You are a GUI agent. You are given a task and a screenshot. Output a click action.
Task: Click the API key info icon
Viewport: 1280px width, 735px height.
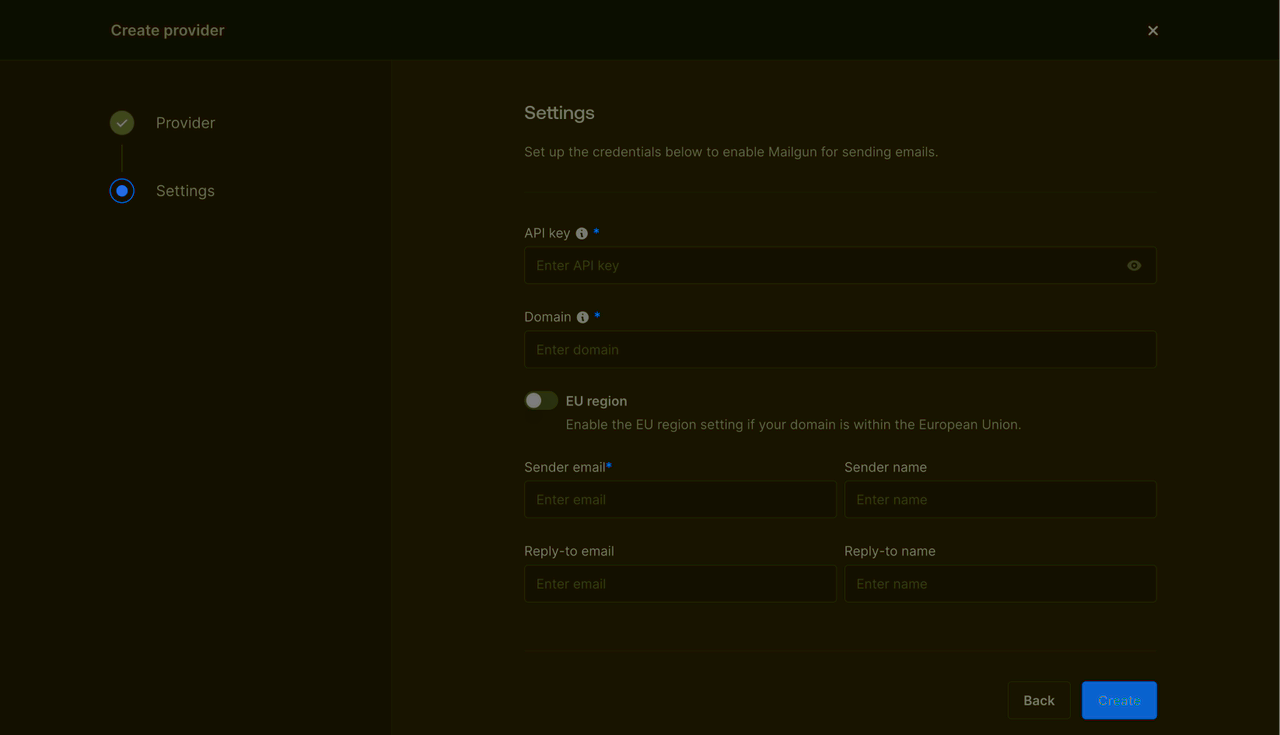[x=582, y=234]
